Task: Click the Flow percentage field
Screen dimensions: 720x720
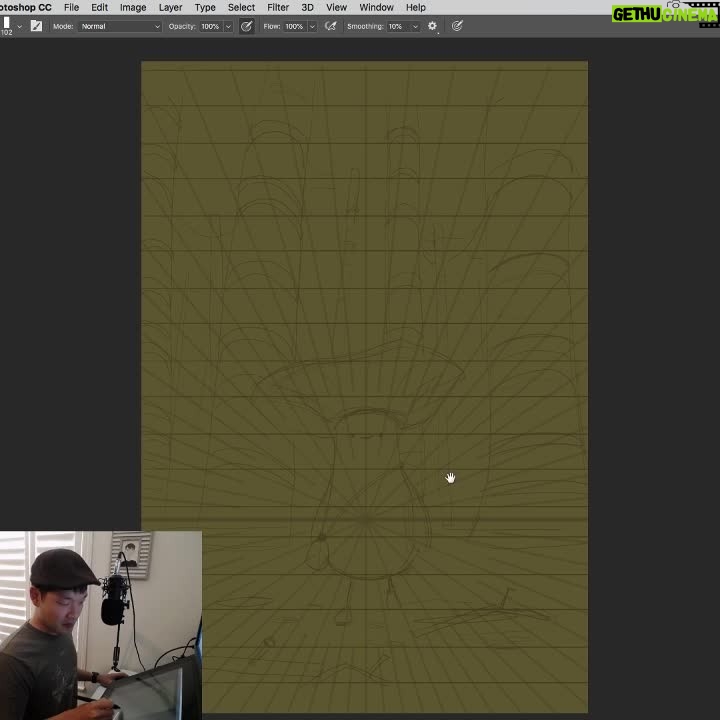Action: [294, 26]
